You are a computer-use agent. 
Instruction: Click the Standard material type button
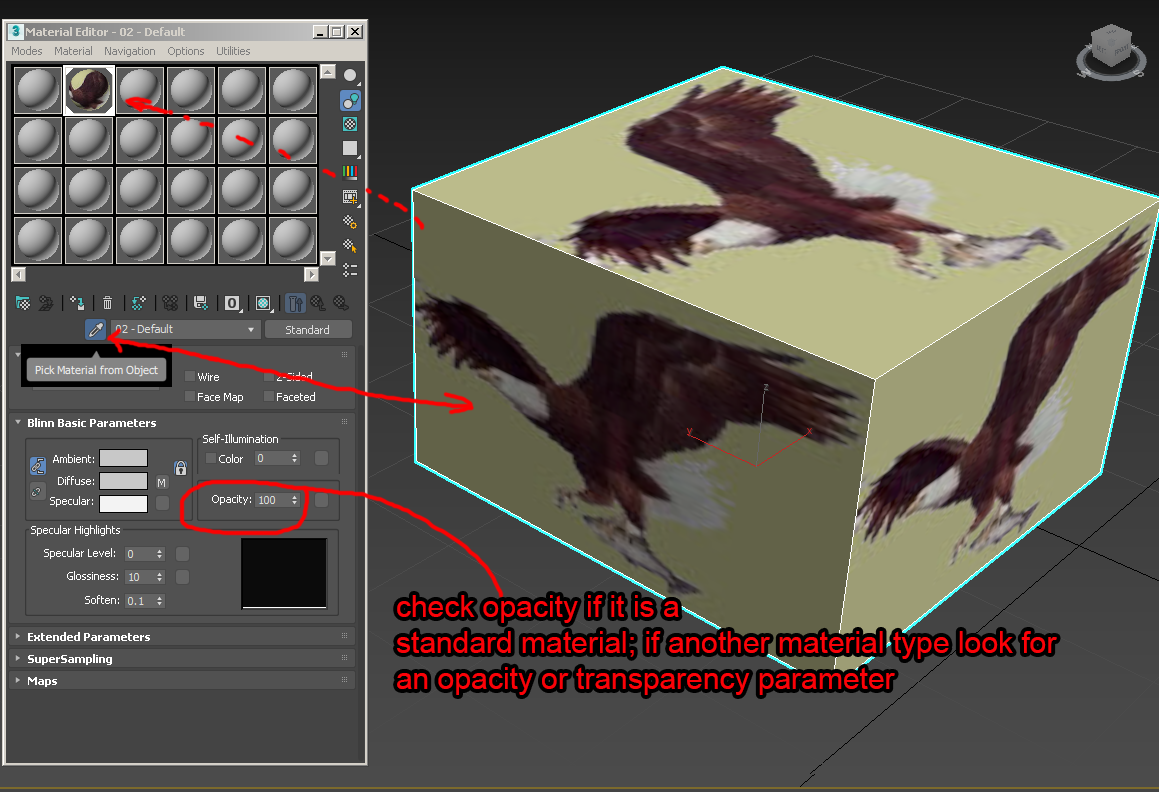(x=308, y=329)
